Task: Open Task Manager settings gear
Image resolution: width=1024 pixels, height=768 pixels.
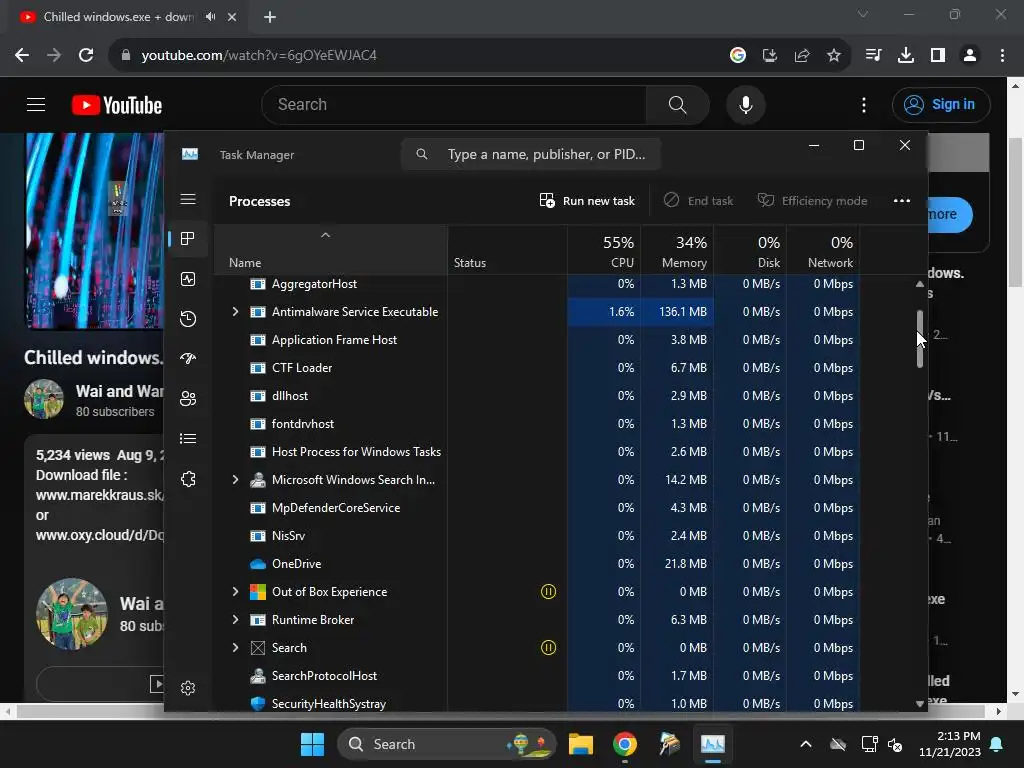Action: 188,688
